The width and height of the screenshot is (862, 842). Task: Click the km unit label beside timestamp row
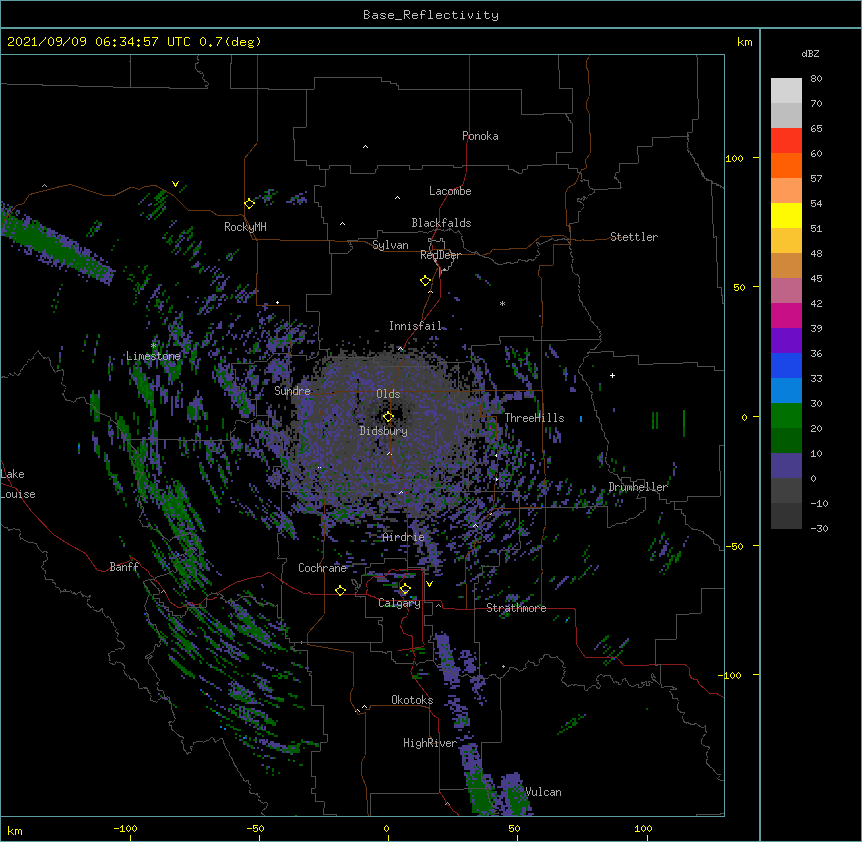745,42
